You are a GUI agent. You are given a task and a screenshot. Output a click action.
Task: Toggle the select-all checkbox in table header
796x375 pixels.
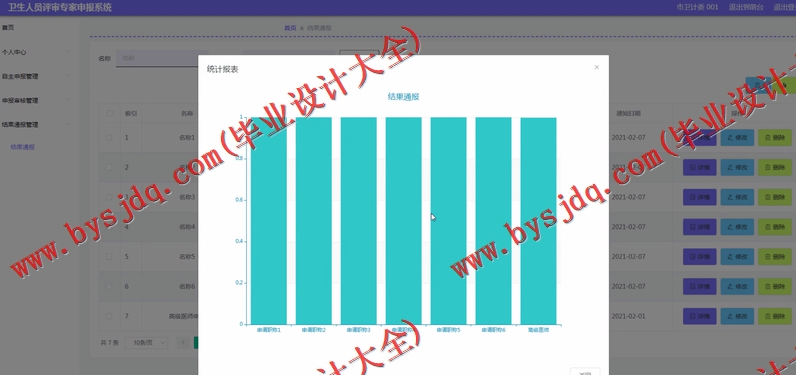[109, 113]
